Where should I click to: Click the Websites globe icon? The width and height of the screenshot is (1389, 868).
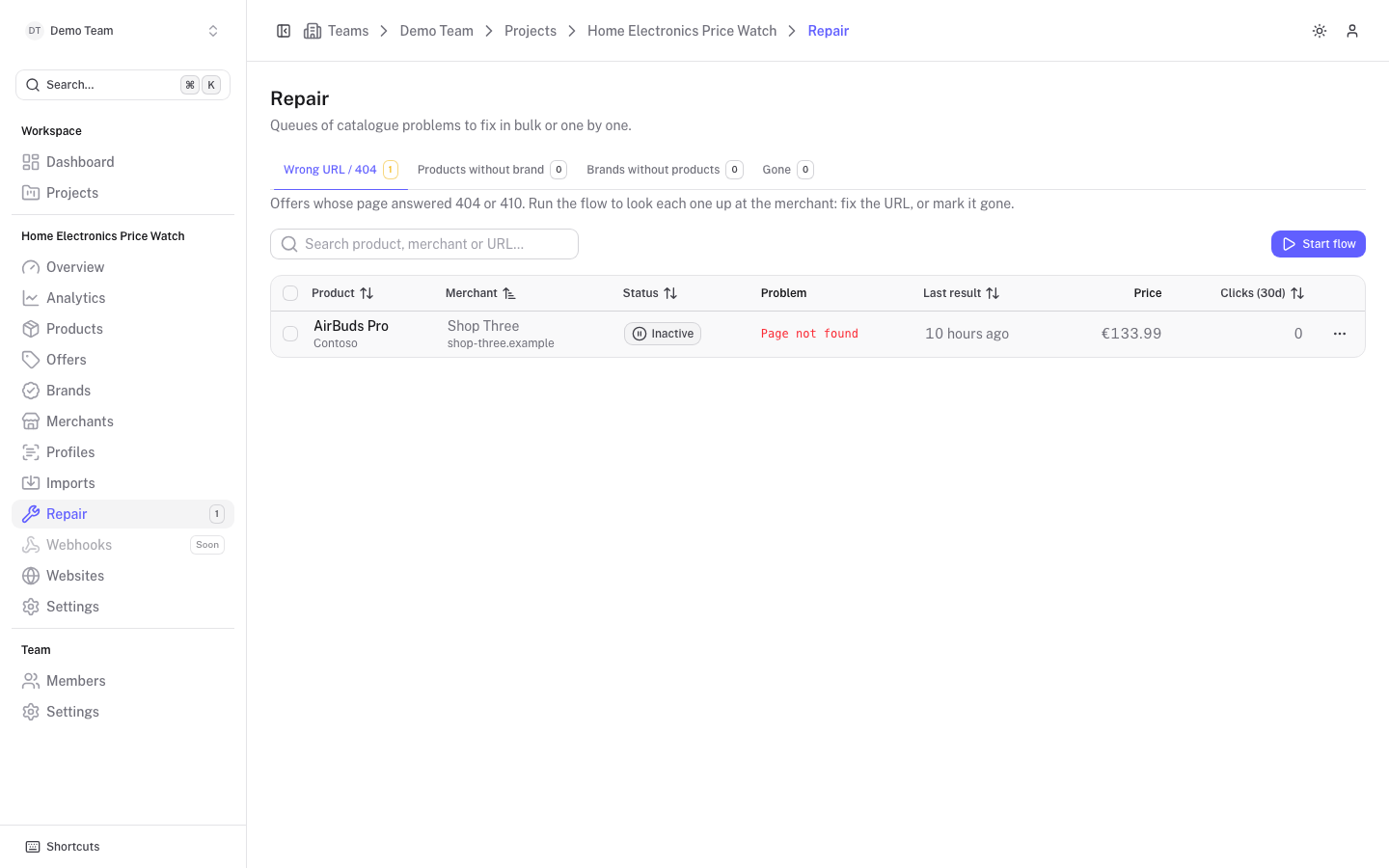point(31,576)
